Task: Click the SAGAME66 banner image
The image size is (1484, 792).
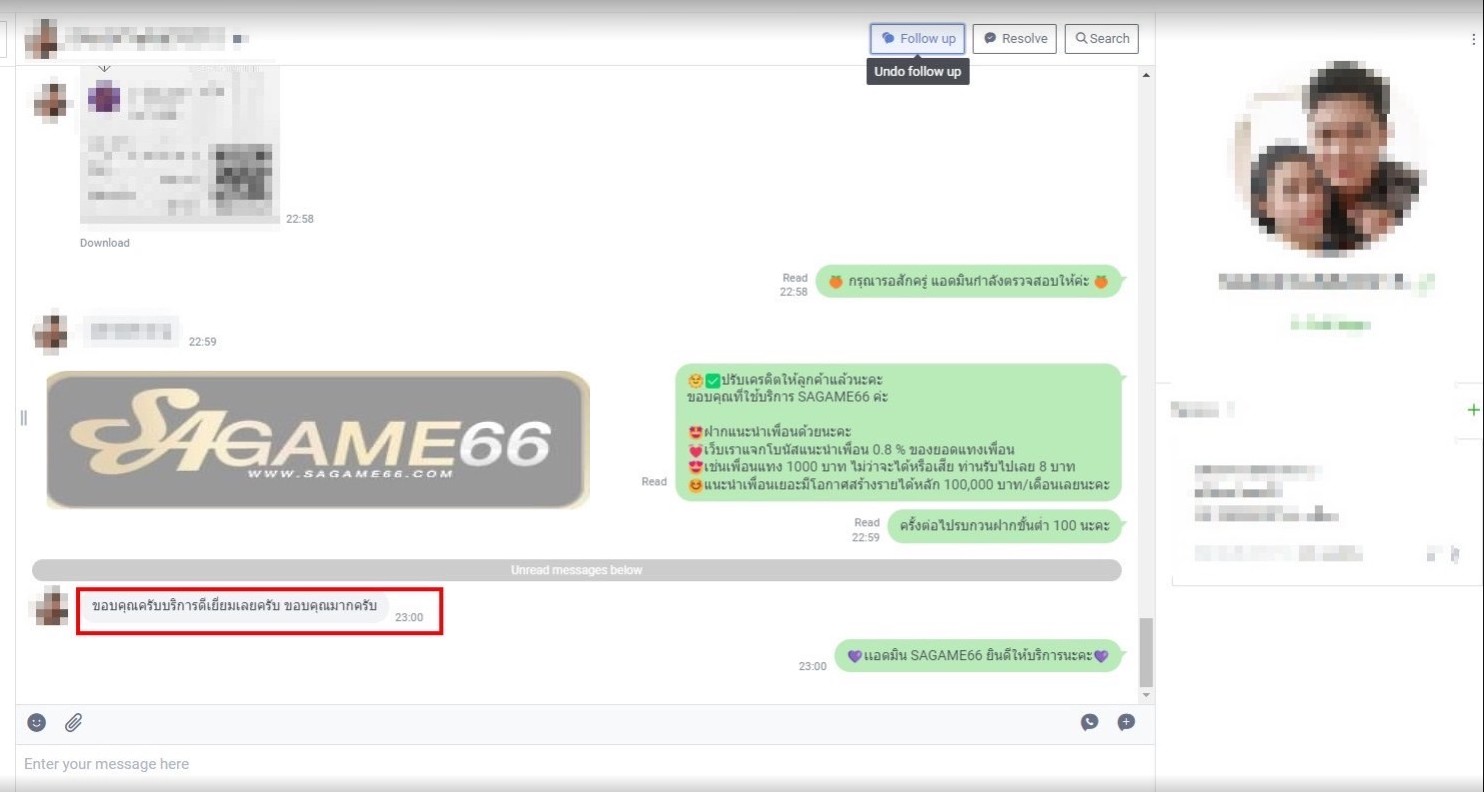Action: 318,440
